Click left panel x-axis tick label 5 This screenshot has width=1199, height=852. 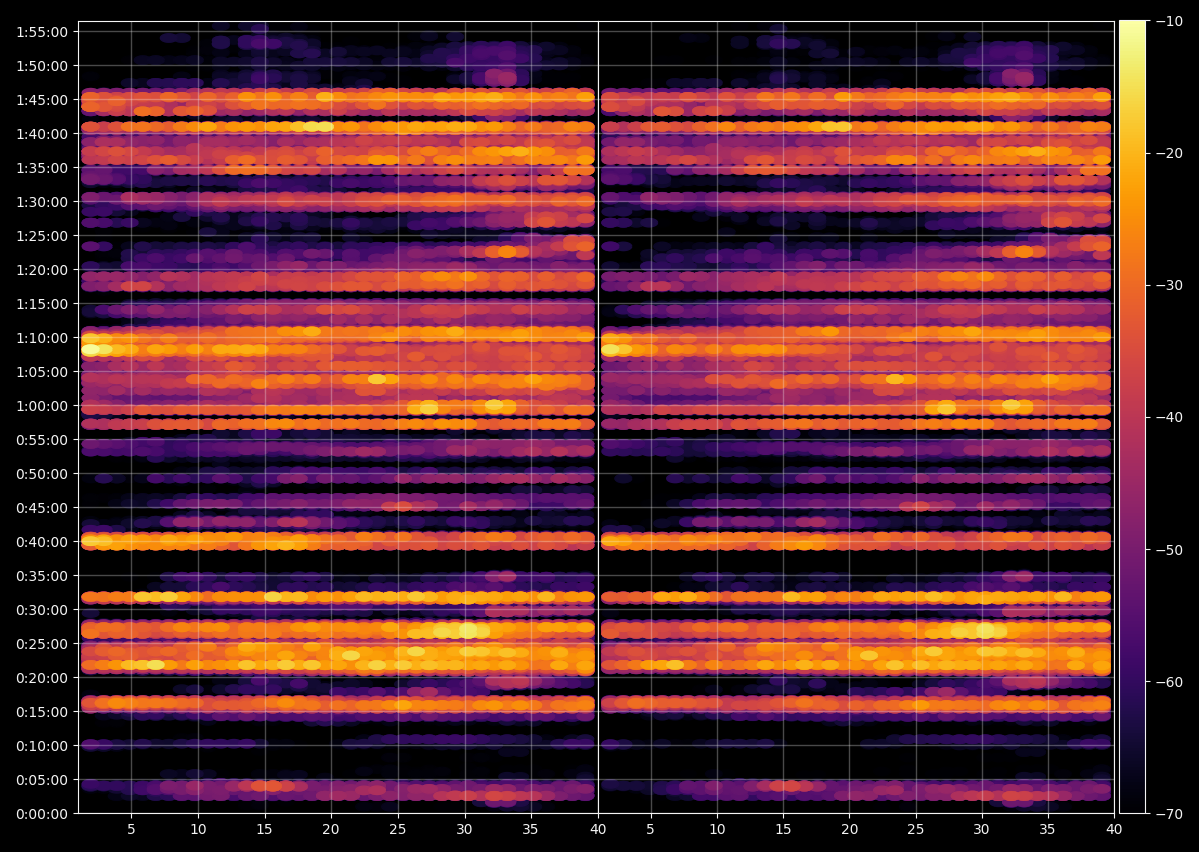pyautogui.click(x=132, y=830)
